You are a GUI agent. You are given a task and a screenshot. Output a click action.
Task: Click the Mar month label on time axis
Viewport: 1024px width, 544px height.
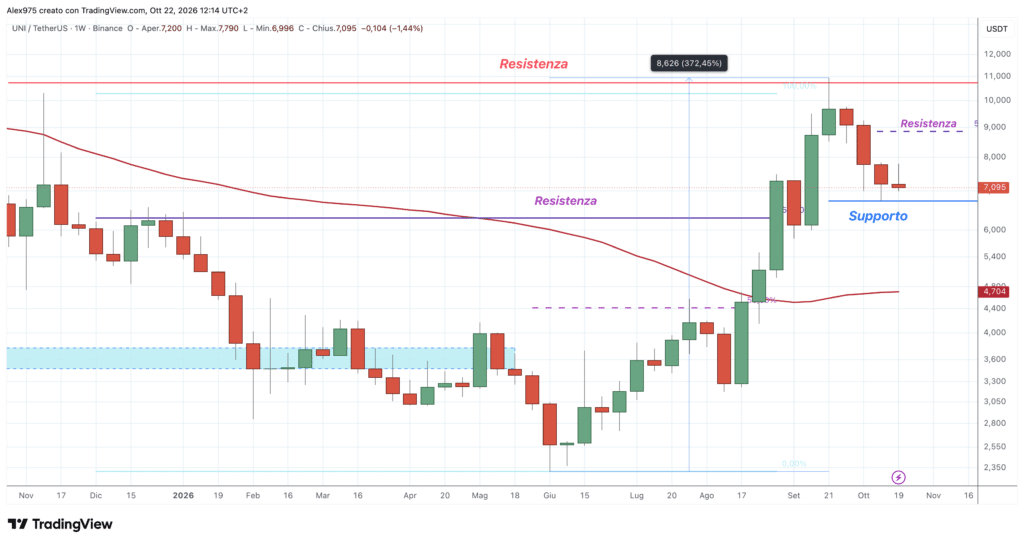[x=323, y=496]
